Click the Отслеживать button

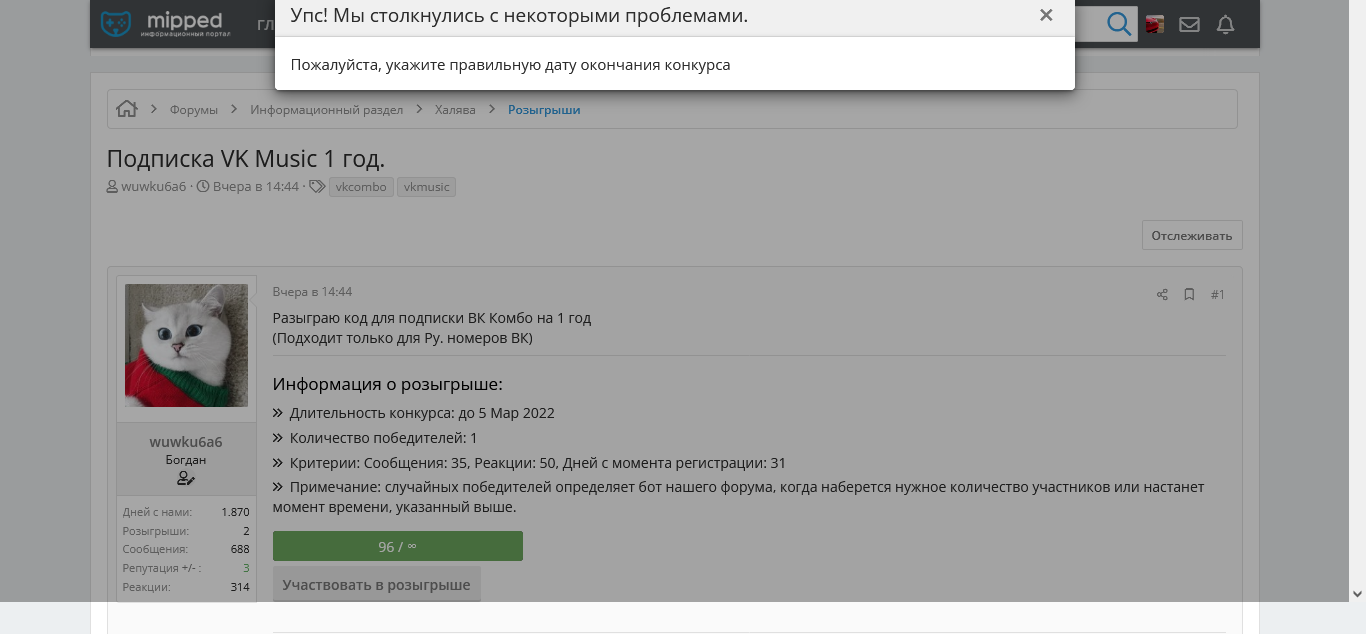pyautogui.click(x=1192, y=236)
